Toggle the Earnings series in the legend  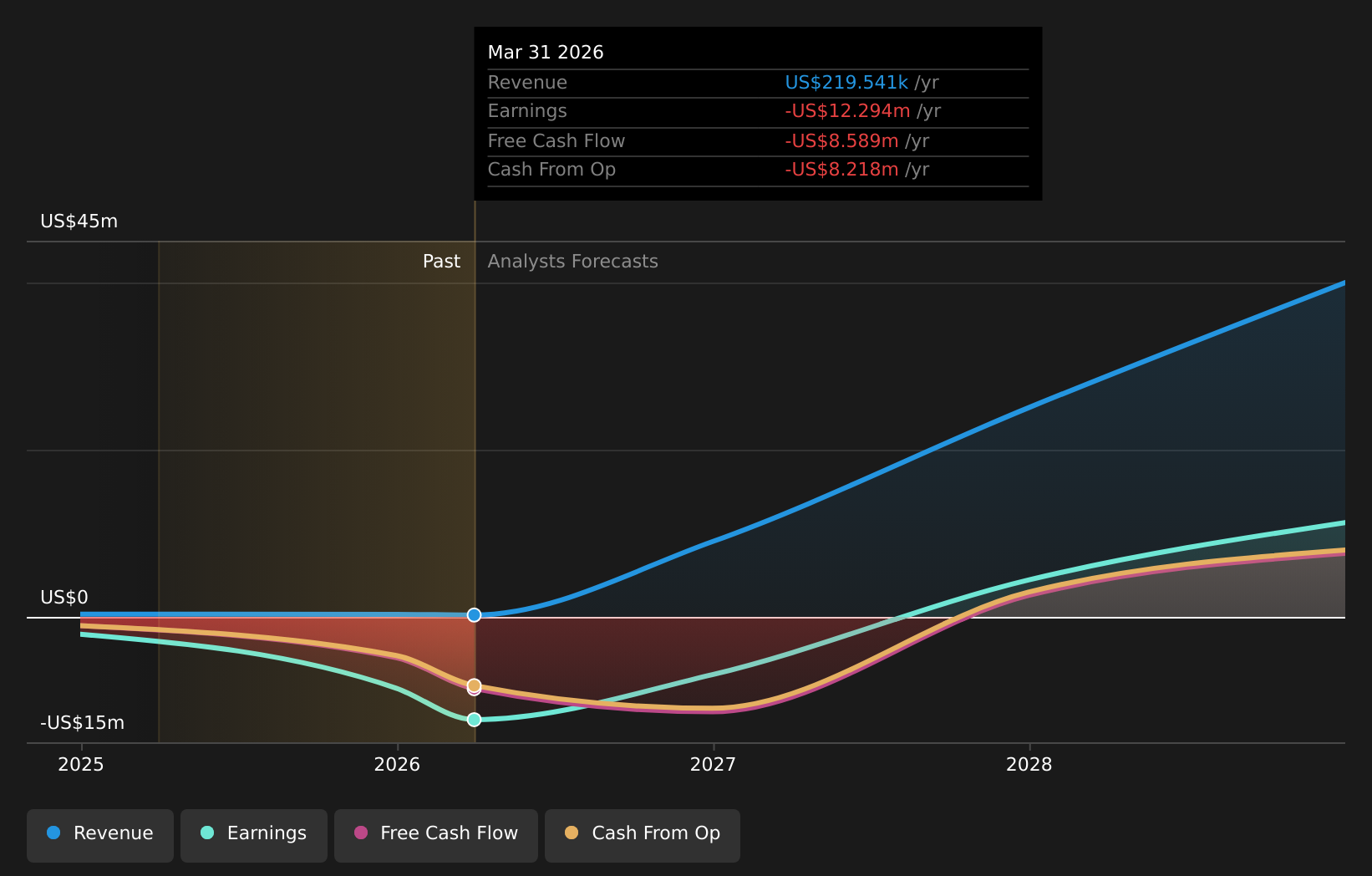(254, 835)
